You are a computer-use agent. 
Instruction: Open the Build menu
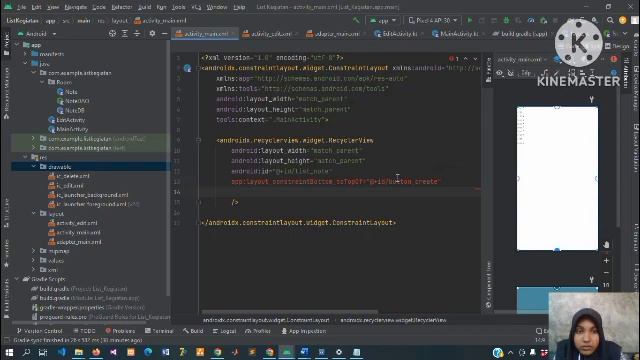pyautogui.click(x=144, y=7)
